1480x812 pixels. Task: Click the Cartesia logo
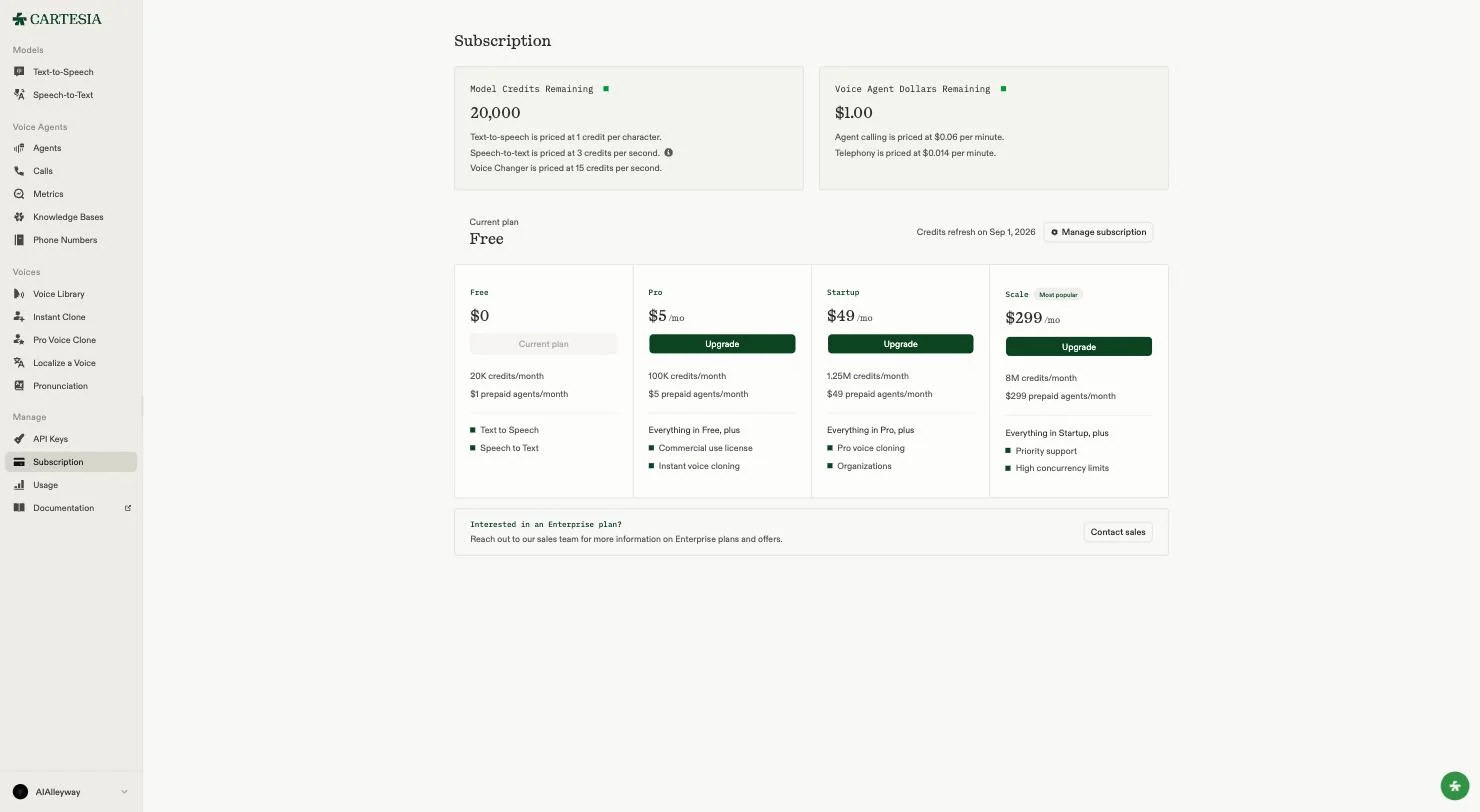57,19
